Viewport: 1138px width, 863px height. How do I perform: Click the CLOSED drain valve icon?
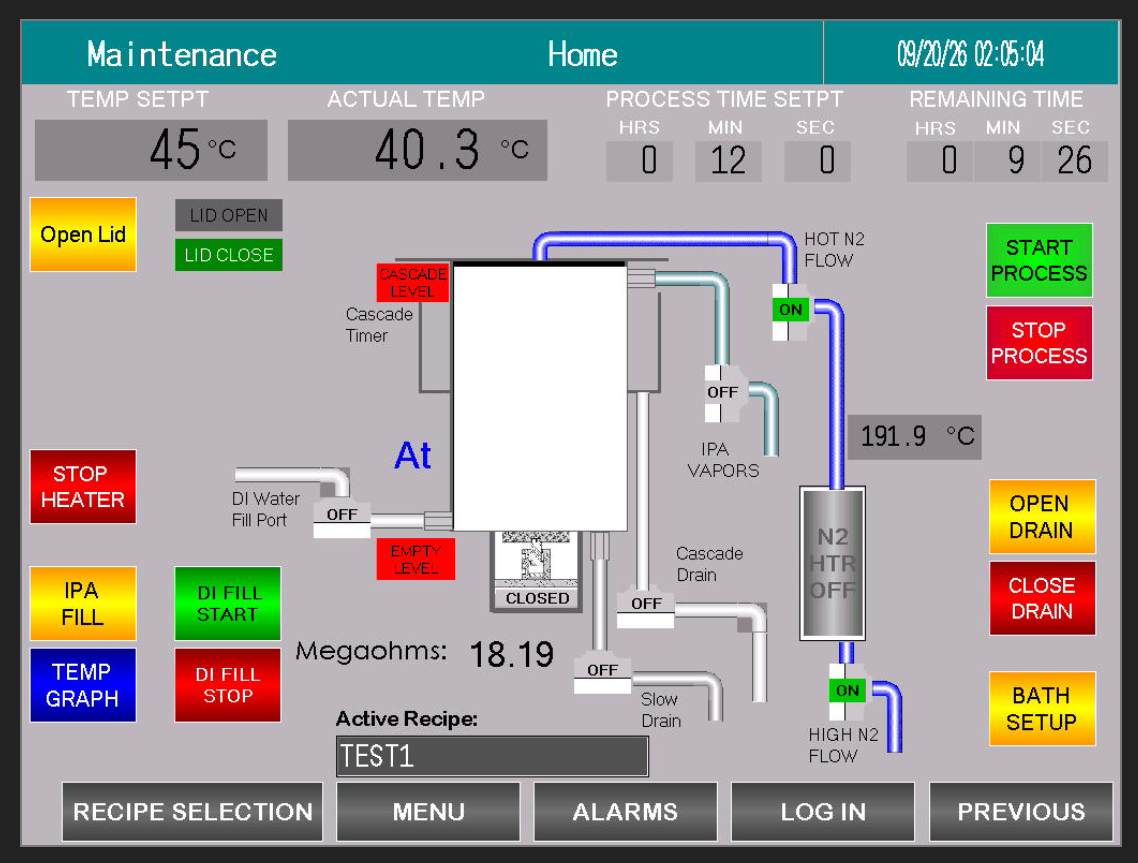tap(537, 572)
